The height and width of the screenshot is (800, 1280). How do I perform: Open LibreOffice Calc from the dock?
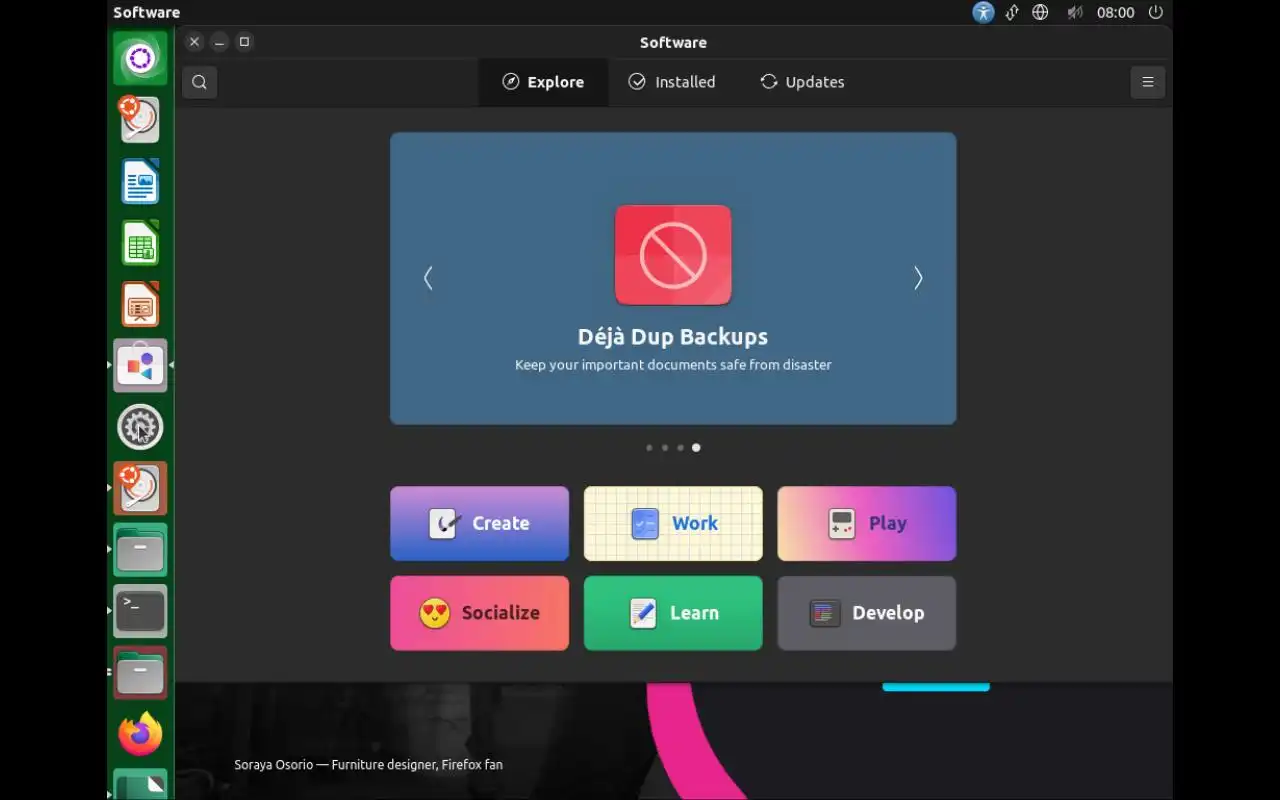pos(140,243)
